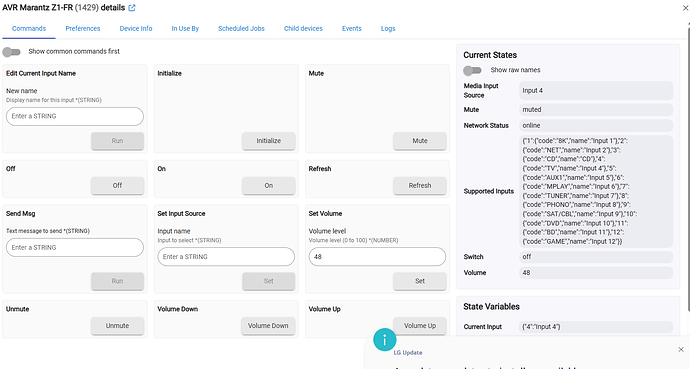Click the LG Update info icon
The width and height of the screenshot is (690, 369).
(385, 340)
